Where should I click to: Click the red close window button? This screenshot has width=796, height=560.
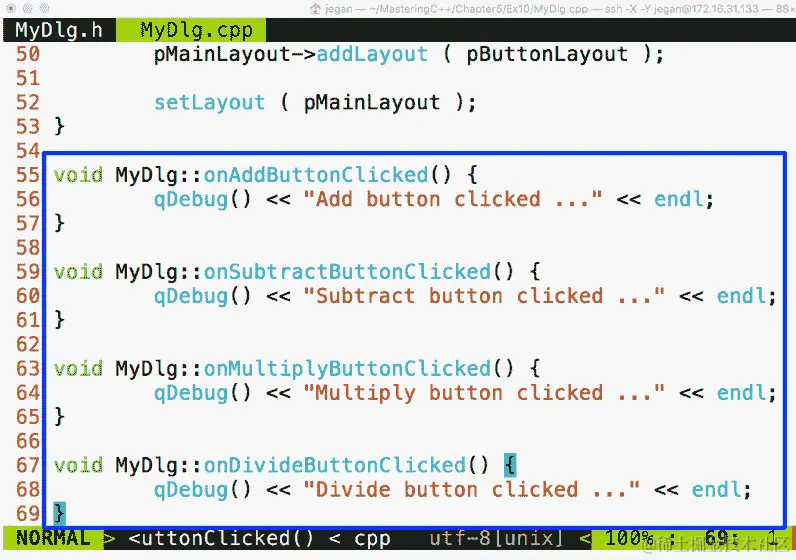coord(11,8)
